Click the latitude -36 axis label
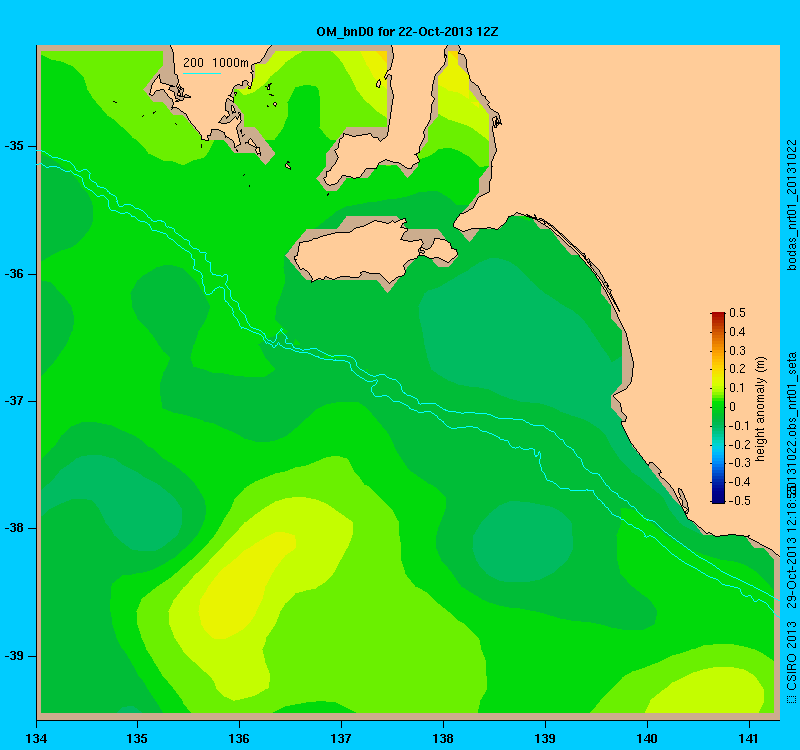The height and width of the screenshot is (750, 800). [14, 274]
